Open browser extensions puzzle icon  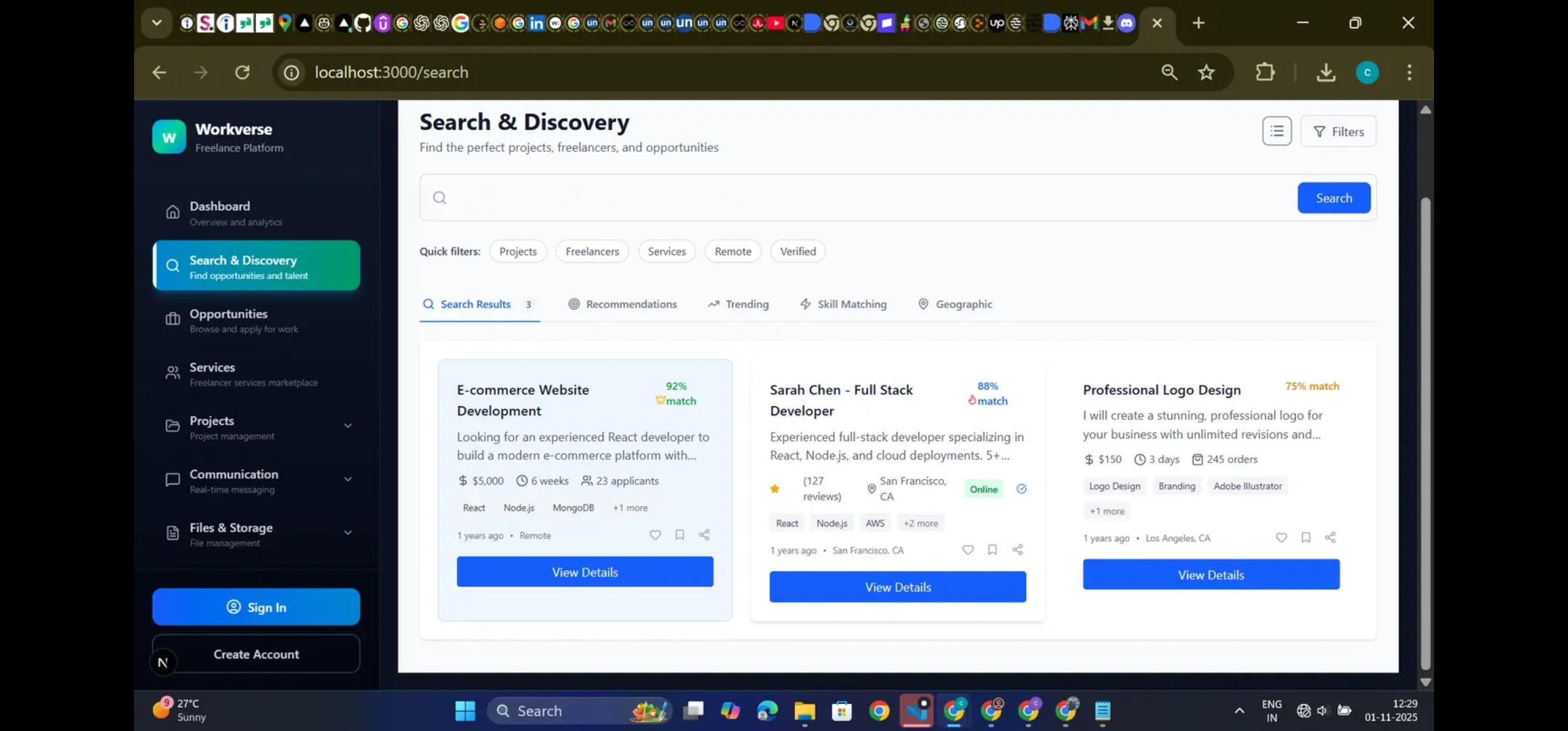coord(1265,72)
